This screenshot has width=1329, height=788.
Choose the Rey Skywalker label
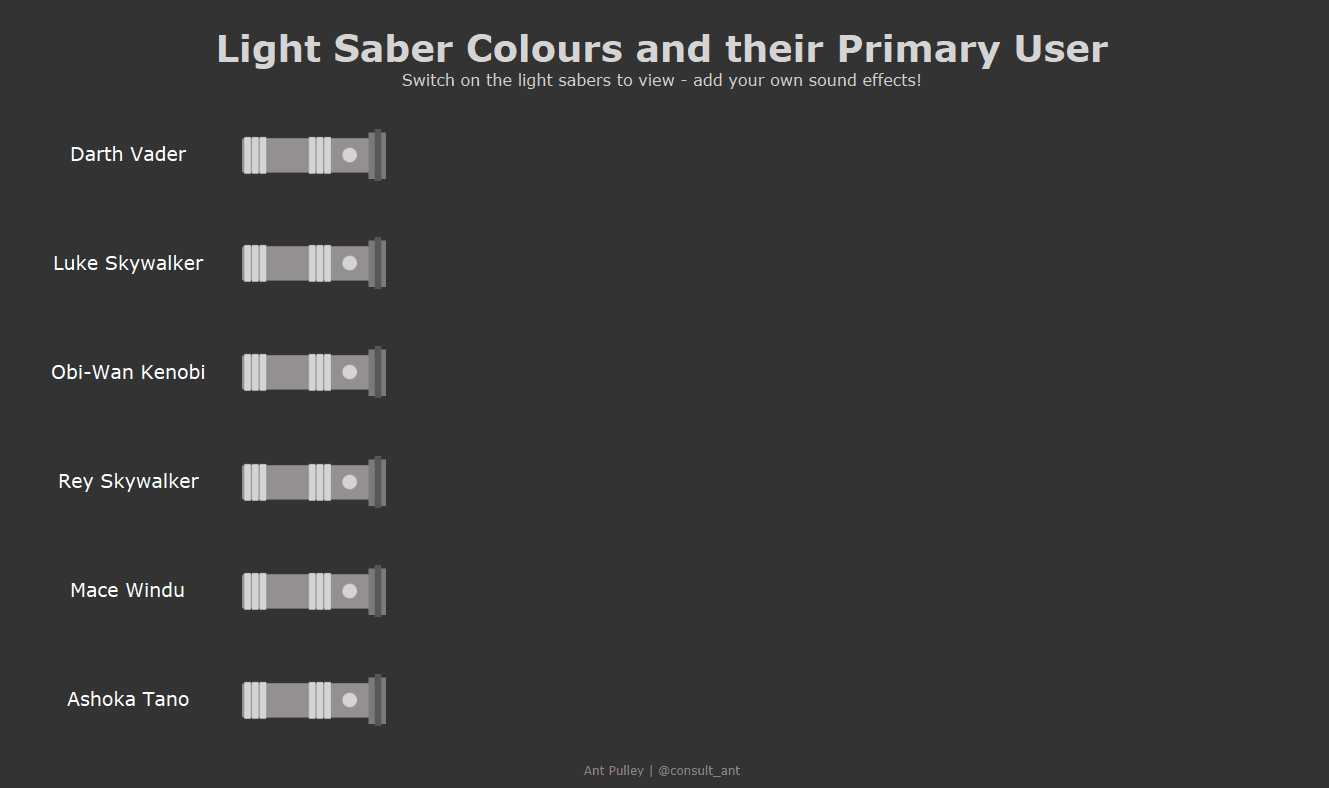[x=128, y=481]
